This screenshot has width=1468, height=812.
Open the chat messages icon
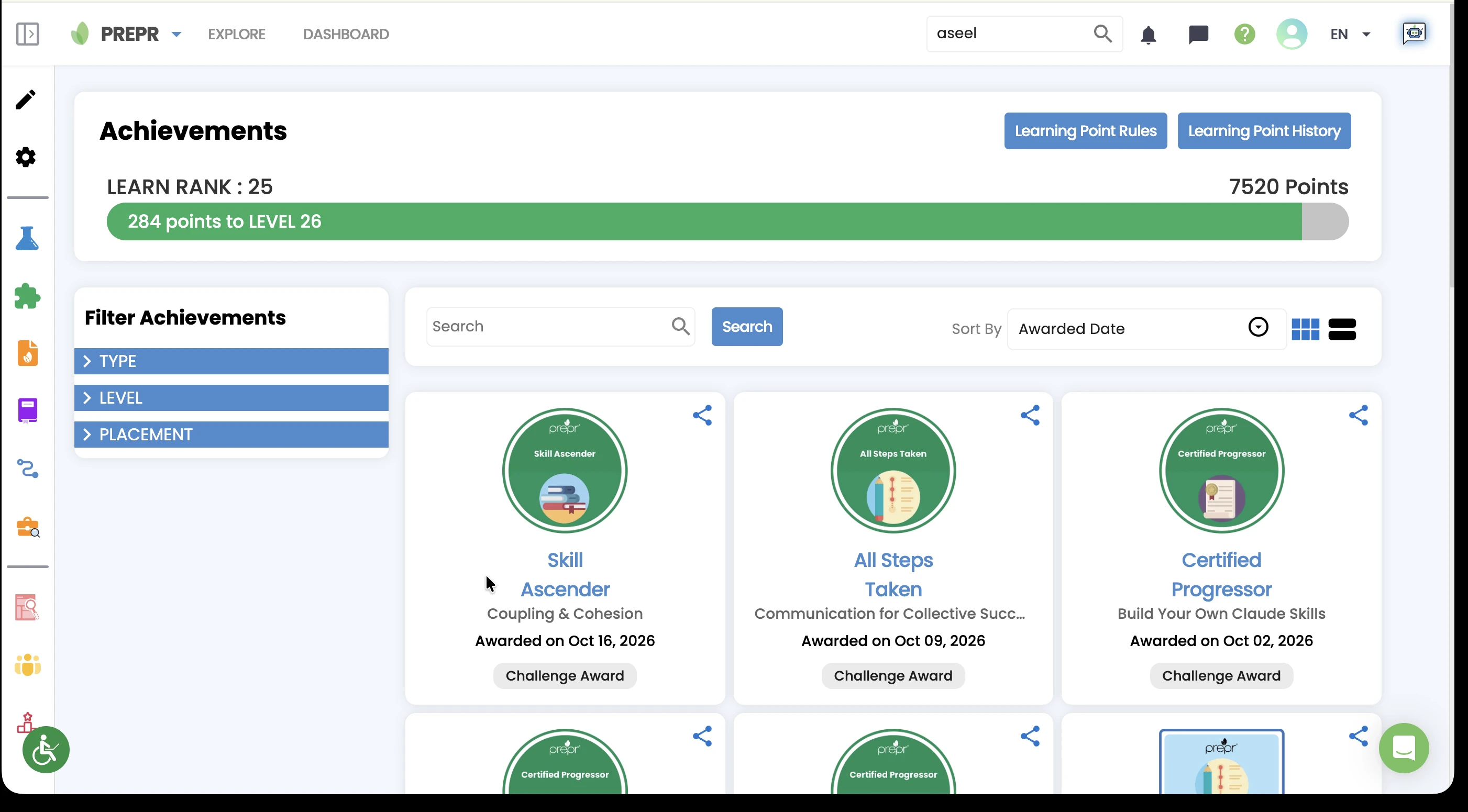pos(1198,35)
